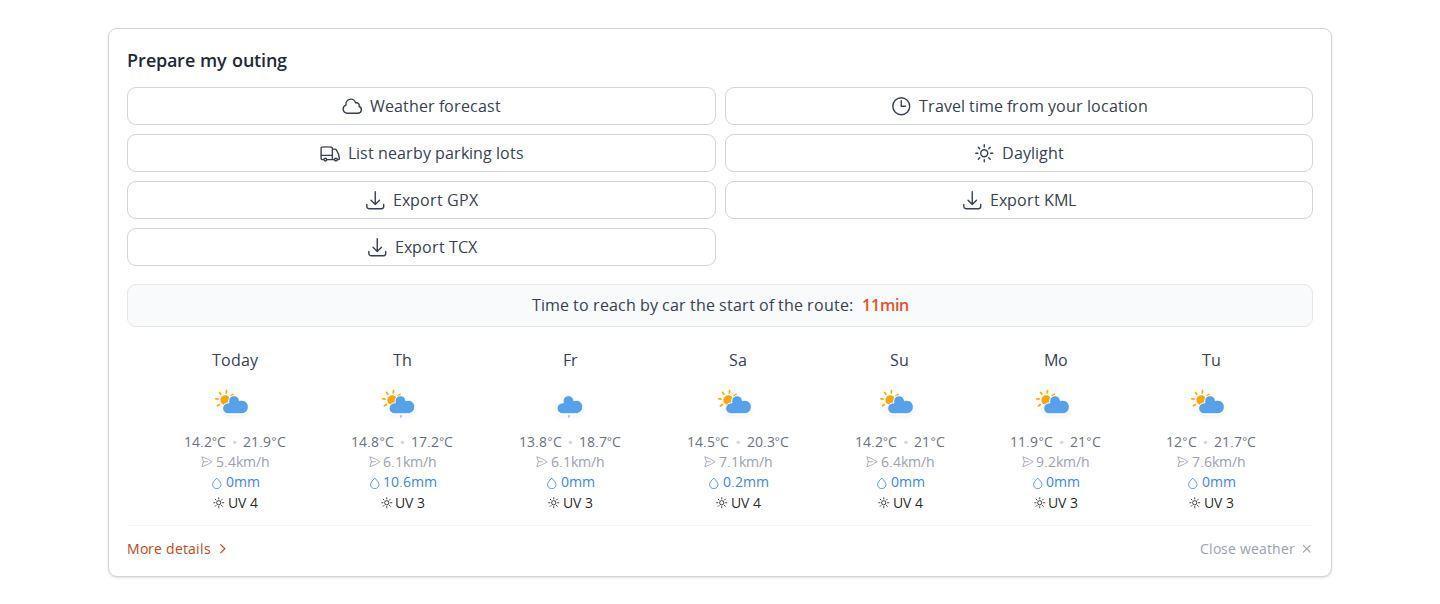This screenshot has height=604, width=1440.
Task: Click Thursday's 17.2°C high temperature
Action: tap(431, 442)
